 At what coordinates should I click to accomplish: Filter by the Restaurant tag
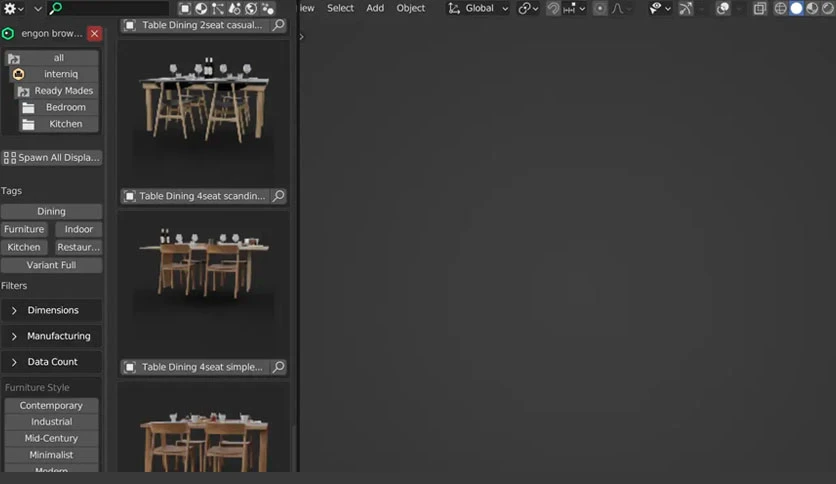pos(78,247)
